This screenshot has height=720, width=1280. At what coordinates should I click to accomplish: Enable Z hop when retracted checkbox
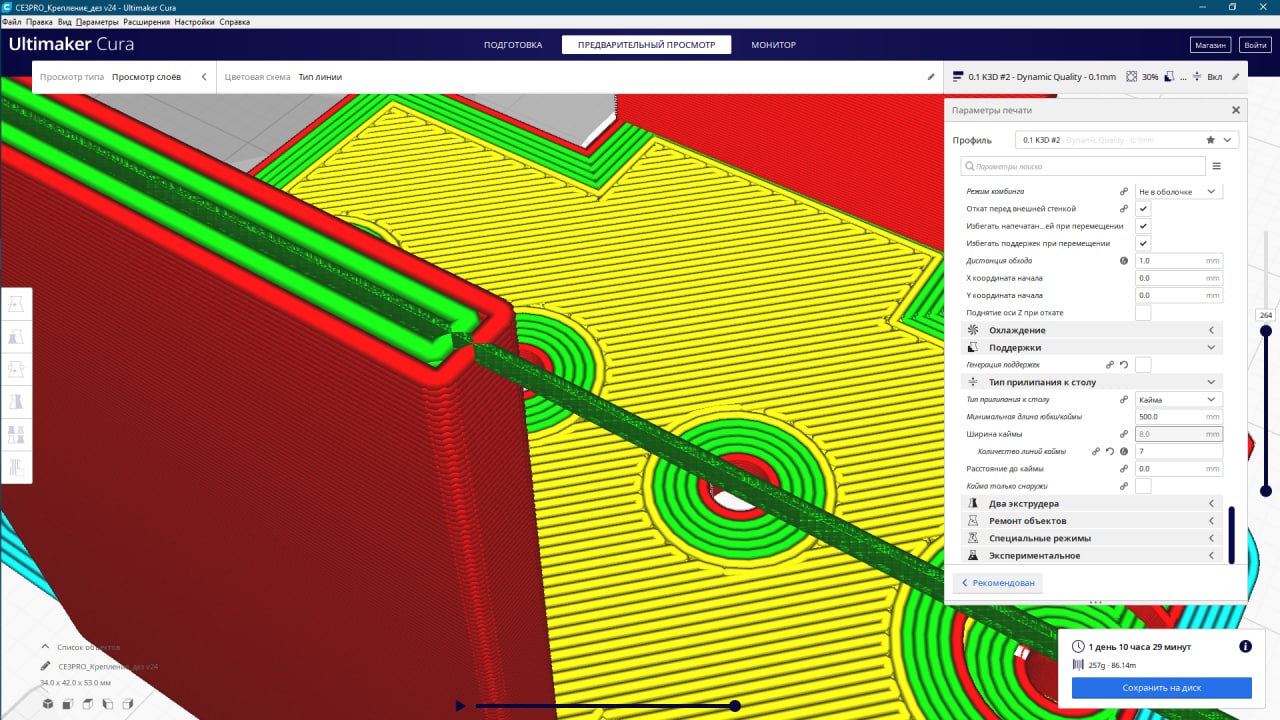pos(1143,313)
